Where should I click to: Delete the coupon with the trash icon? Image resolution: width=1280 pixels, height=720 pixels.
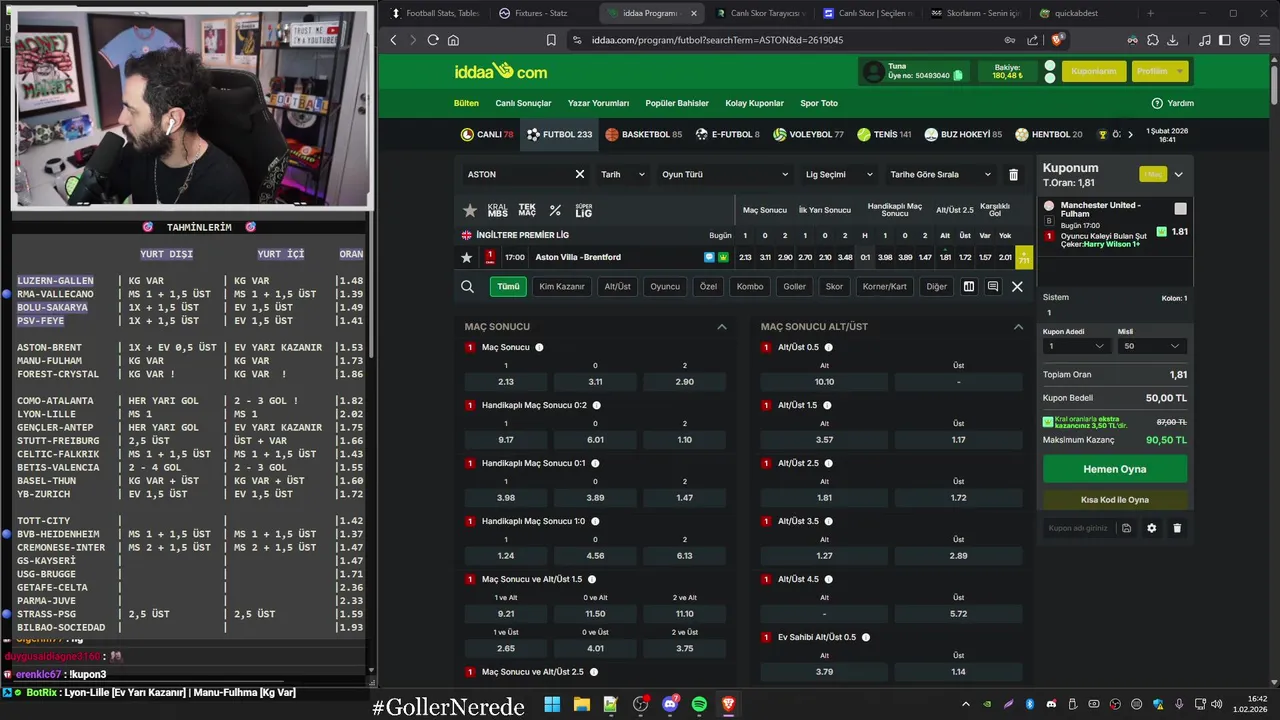tap(1177, 528)
